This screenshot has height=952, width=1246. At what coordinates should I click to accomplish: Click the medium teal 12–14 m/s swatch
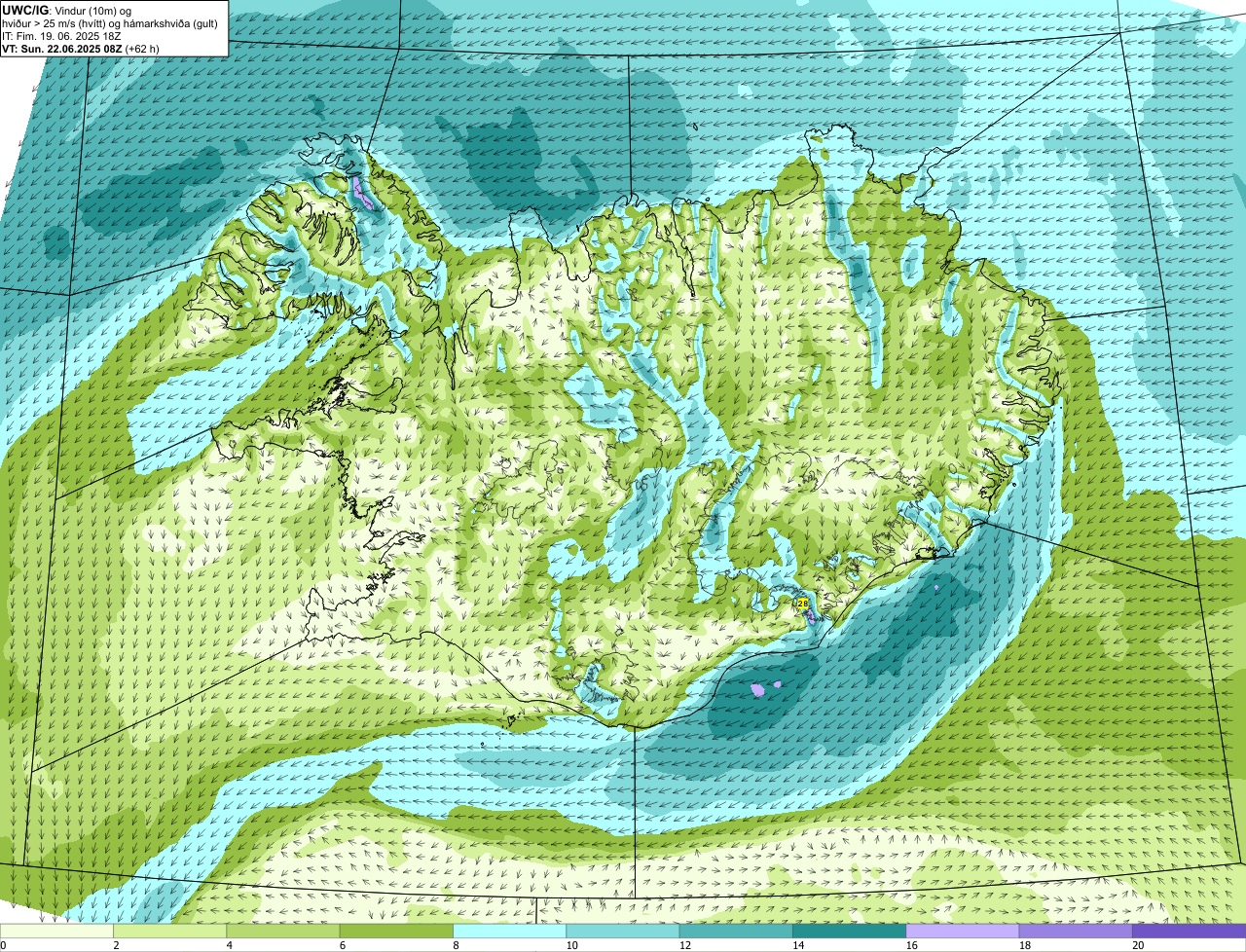tap(736, 932)
